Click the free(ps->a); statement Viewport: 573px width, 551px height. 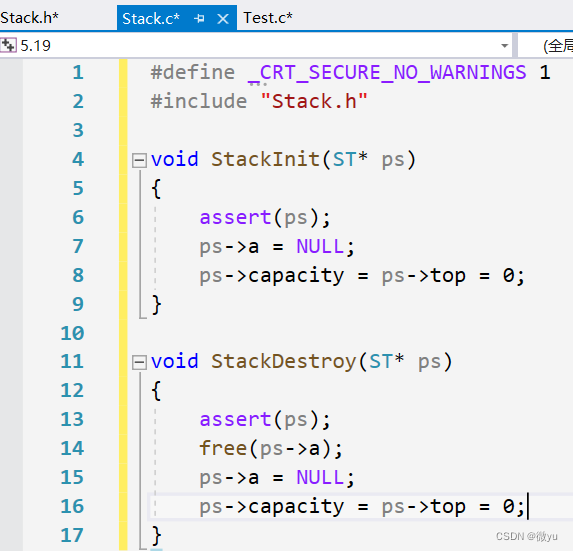click(271, 448)
